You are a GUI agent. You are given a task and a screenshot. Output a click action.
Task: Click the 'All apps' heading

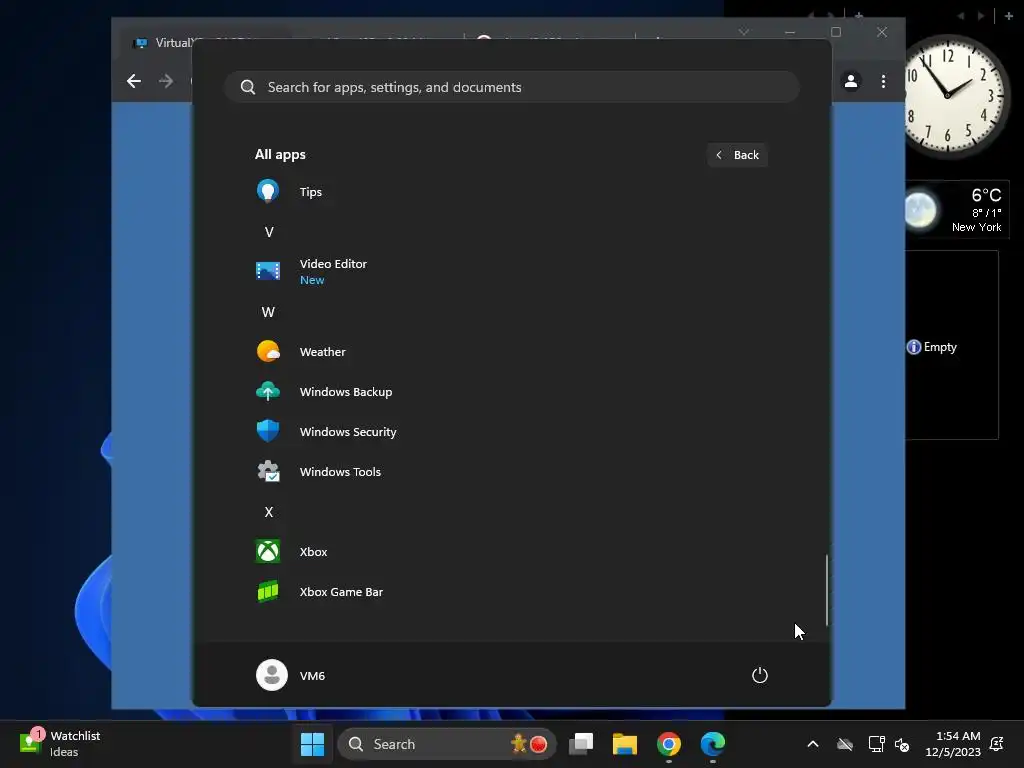280,154
